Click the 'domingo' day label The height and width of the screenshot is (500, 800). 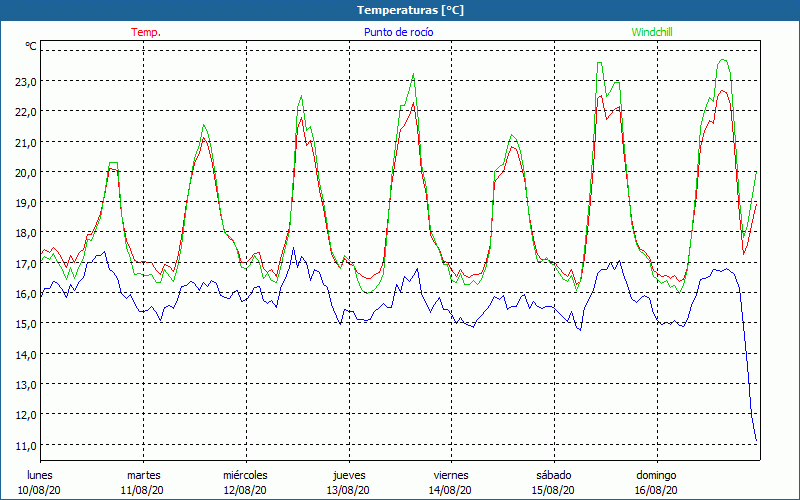(656, 475)
